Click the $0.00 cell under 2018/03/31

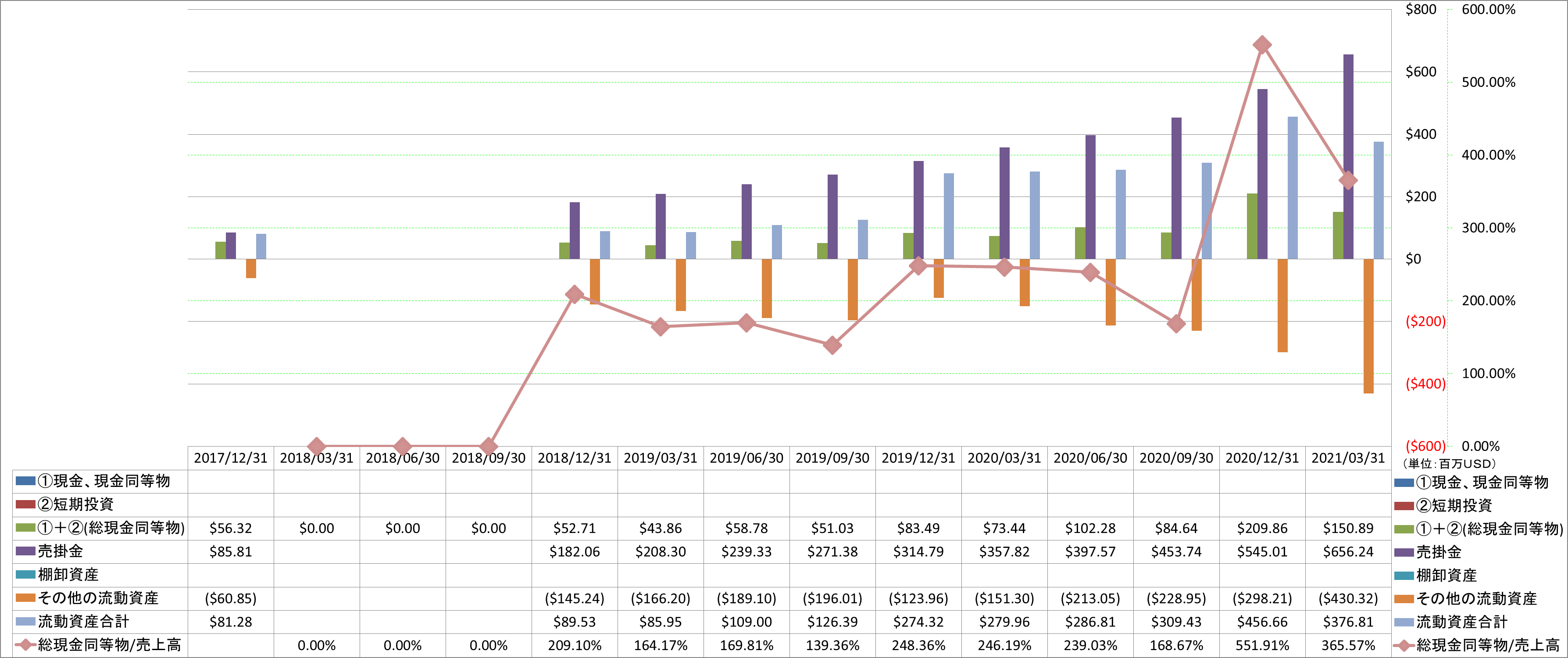(317, 528)
